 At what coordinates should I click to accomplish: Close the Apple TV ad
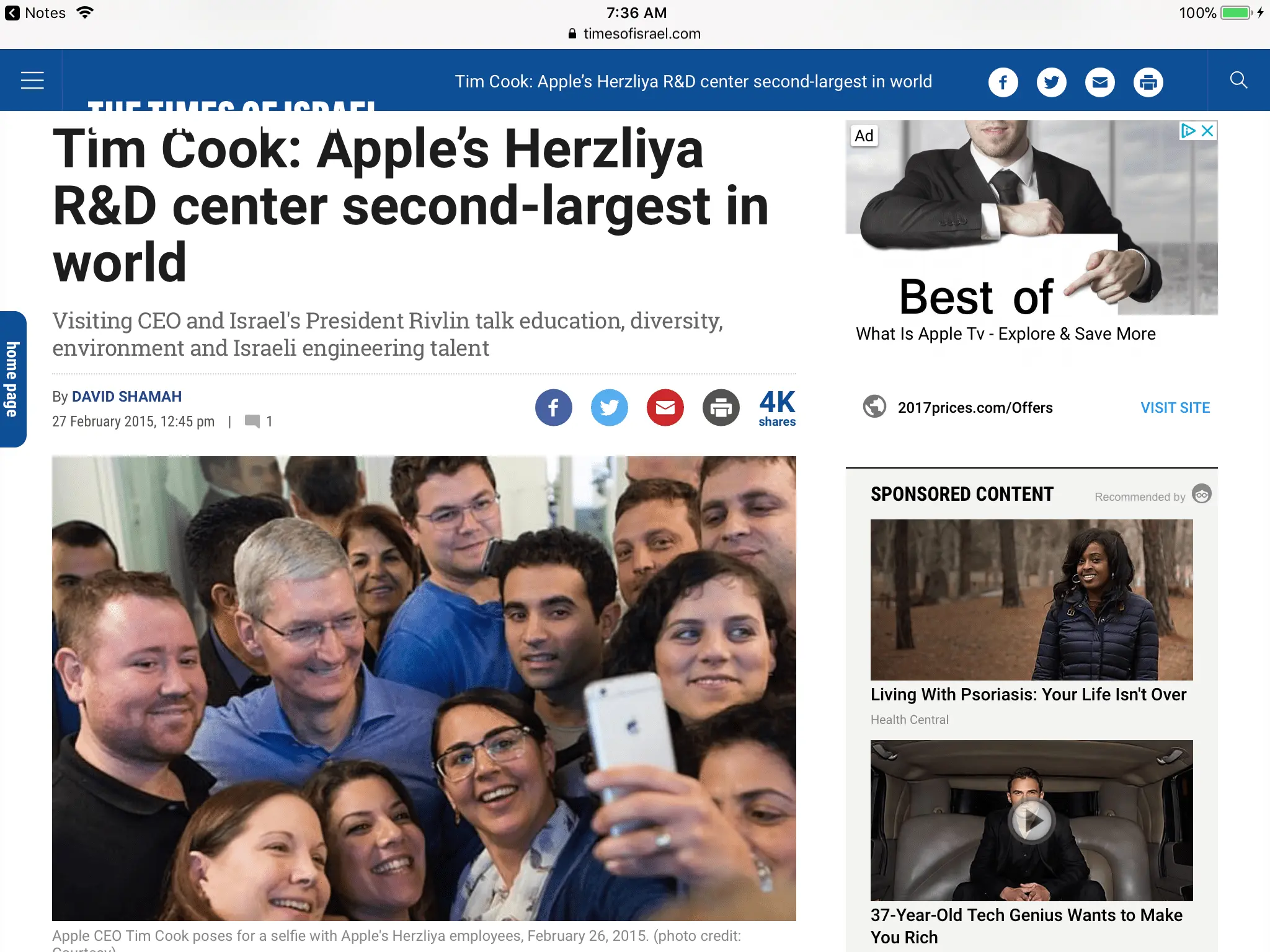coord(1207,131)
